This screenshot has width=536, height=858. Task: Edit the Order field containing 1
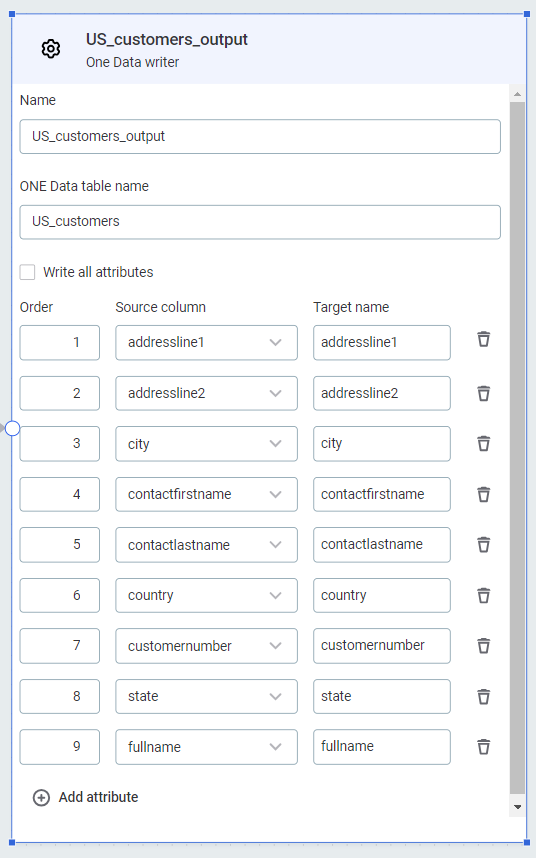coord(60,343)
